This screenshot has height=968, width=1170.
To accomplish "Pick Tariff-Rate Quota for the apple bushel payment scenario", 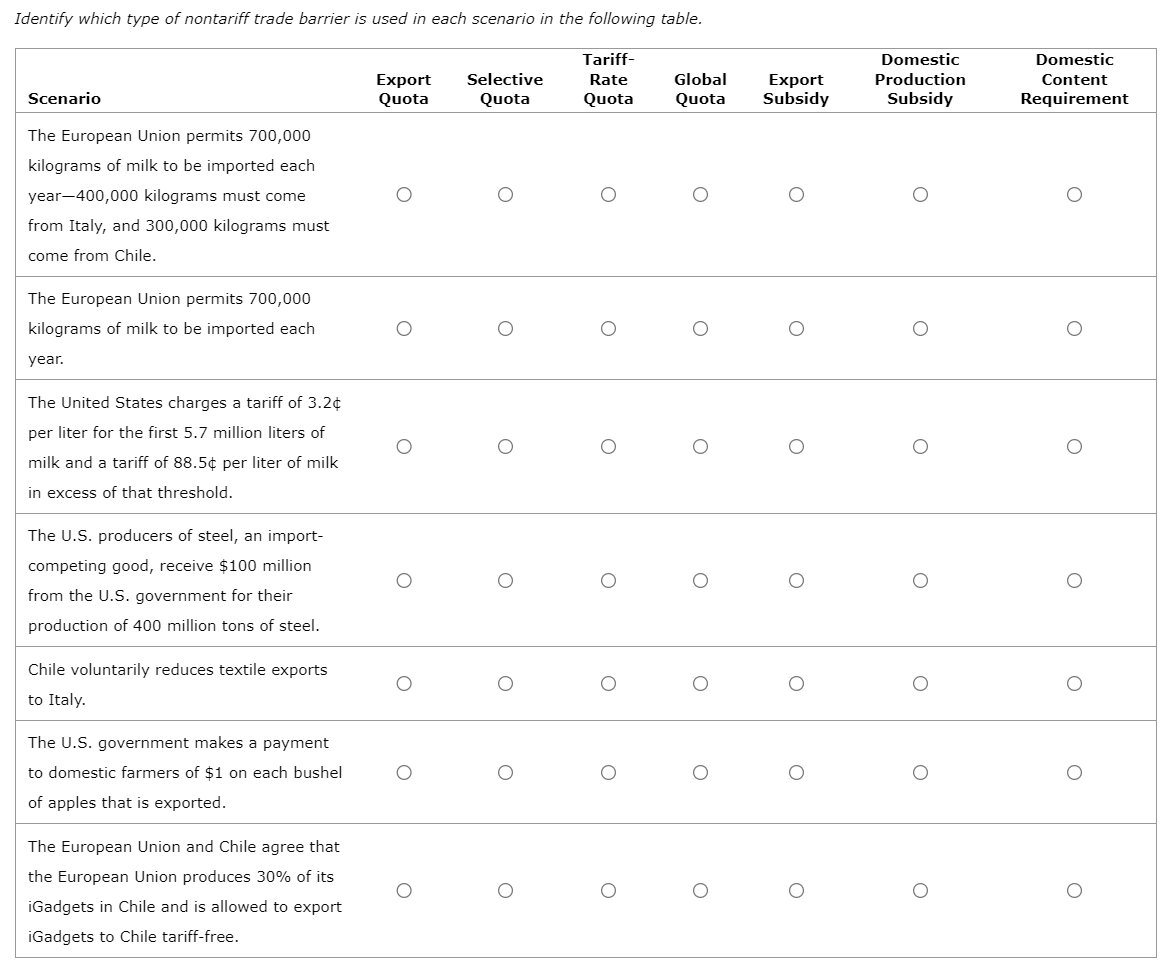I will [x=609, y=772].
